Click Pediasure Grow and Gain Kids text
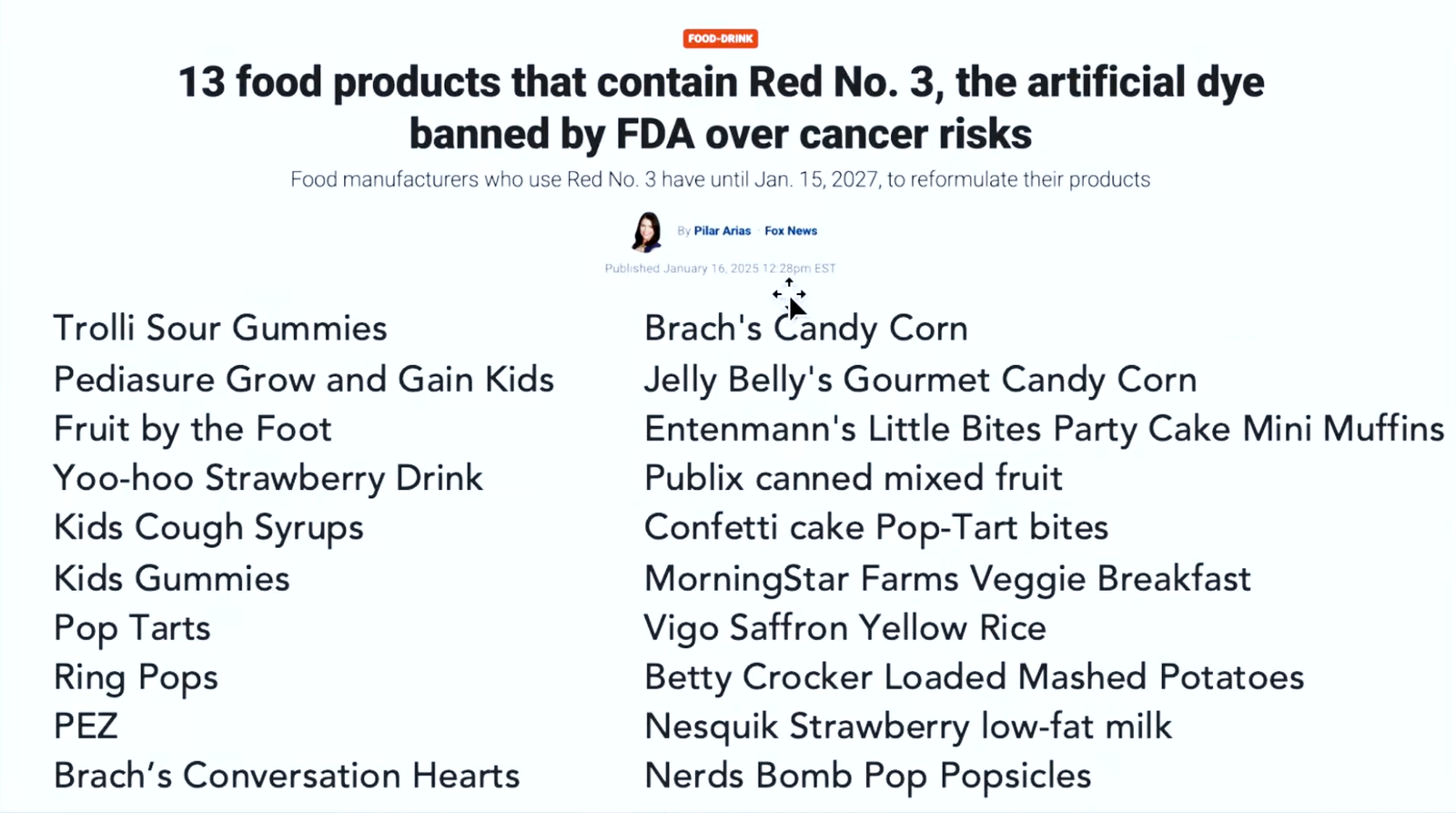Screen dimensions: 1456x813 coord(304,380)
